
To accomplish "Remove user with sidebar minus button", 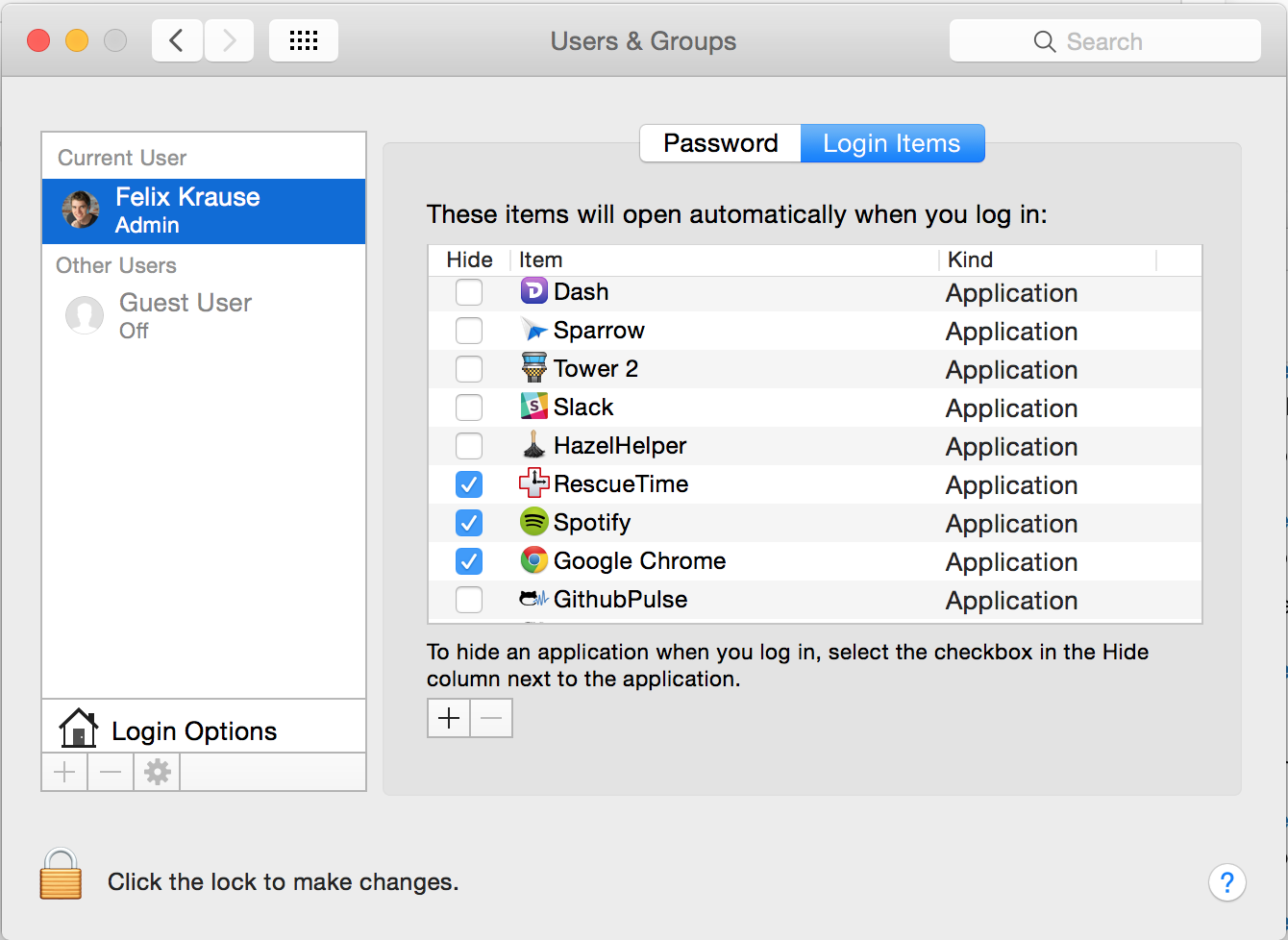I will [x=111, y=772].
